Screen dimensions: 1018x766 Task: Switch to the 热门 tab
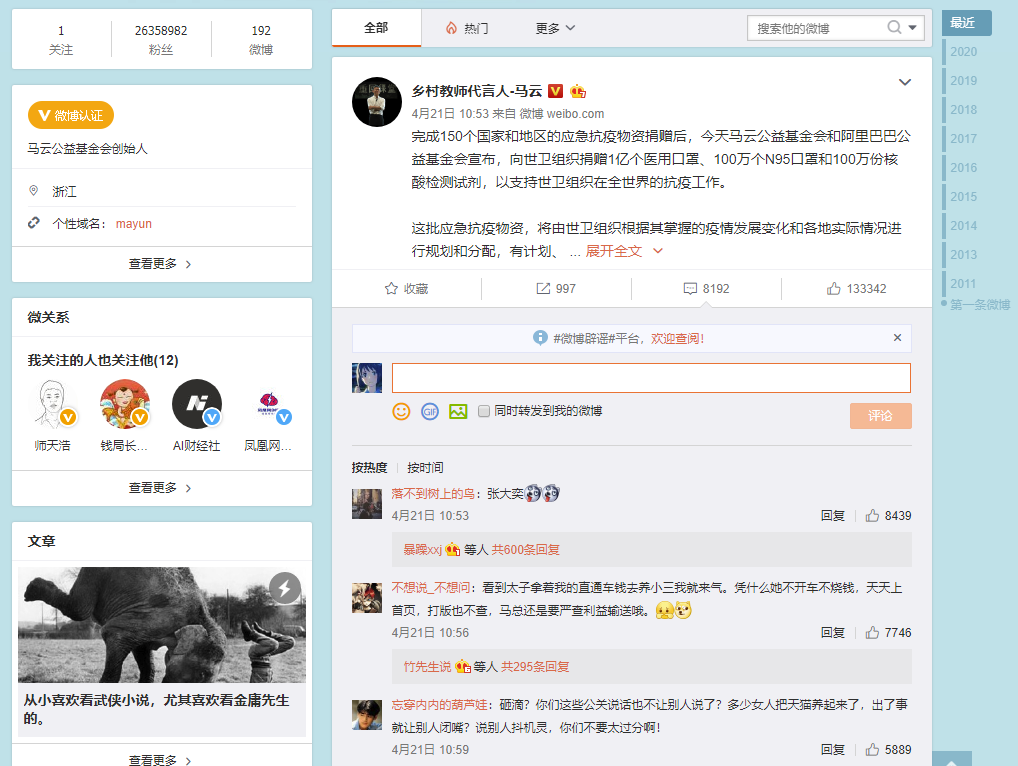[467, 28]
